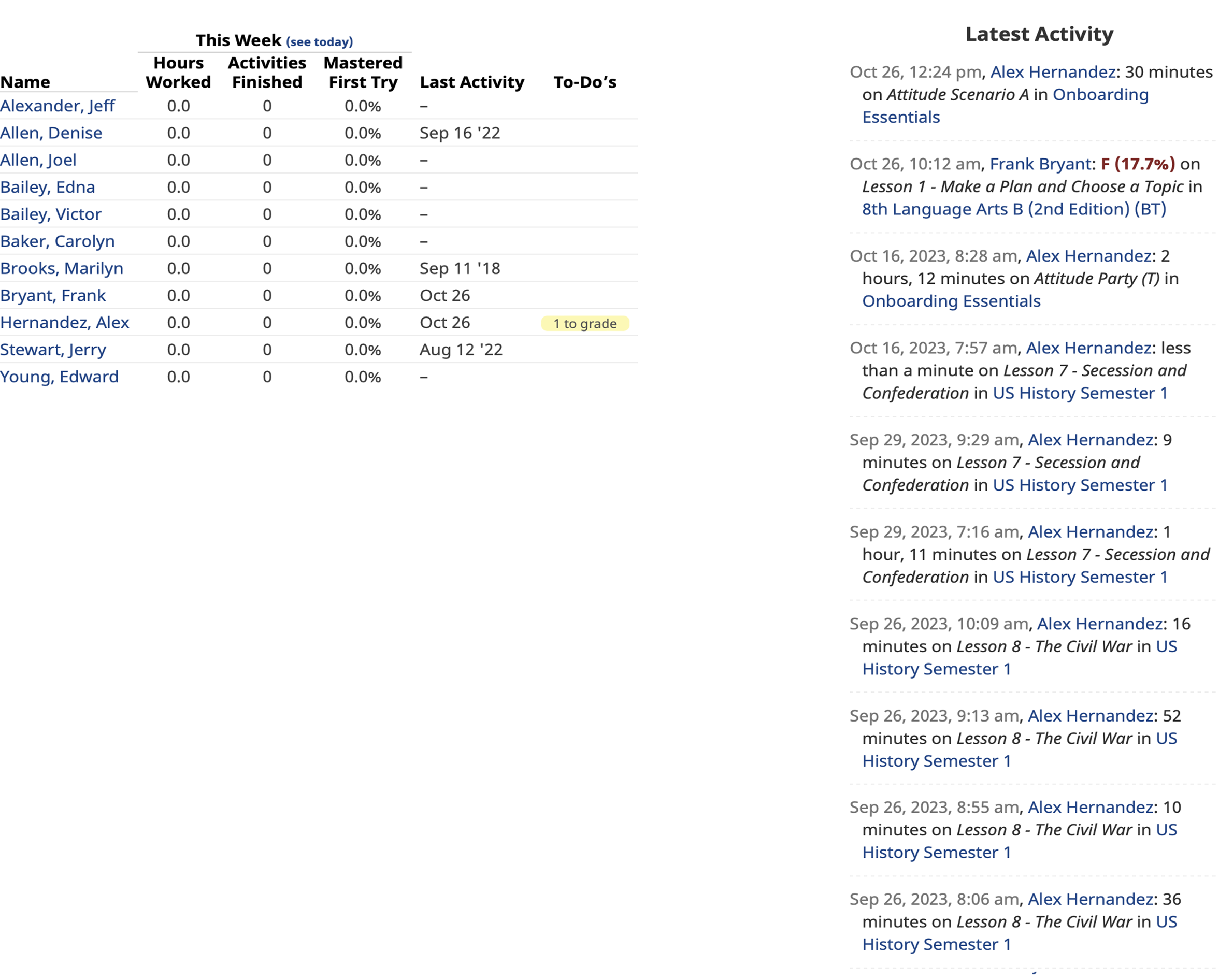Open US History Semester 1 in Sep 26 10:09 entry
The image size is (1219, 980).
pyautogui.click(x=1020, y=658)
